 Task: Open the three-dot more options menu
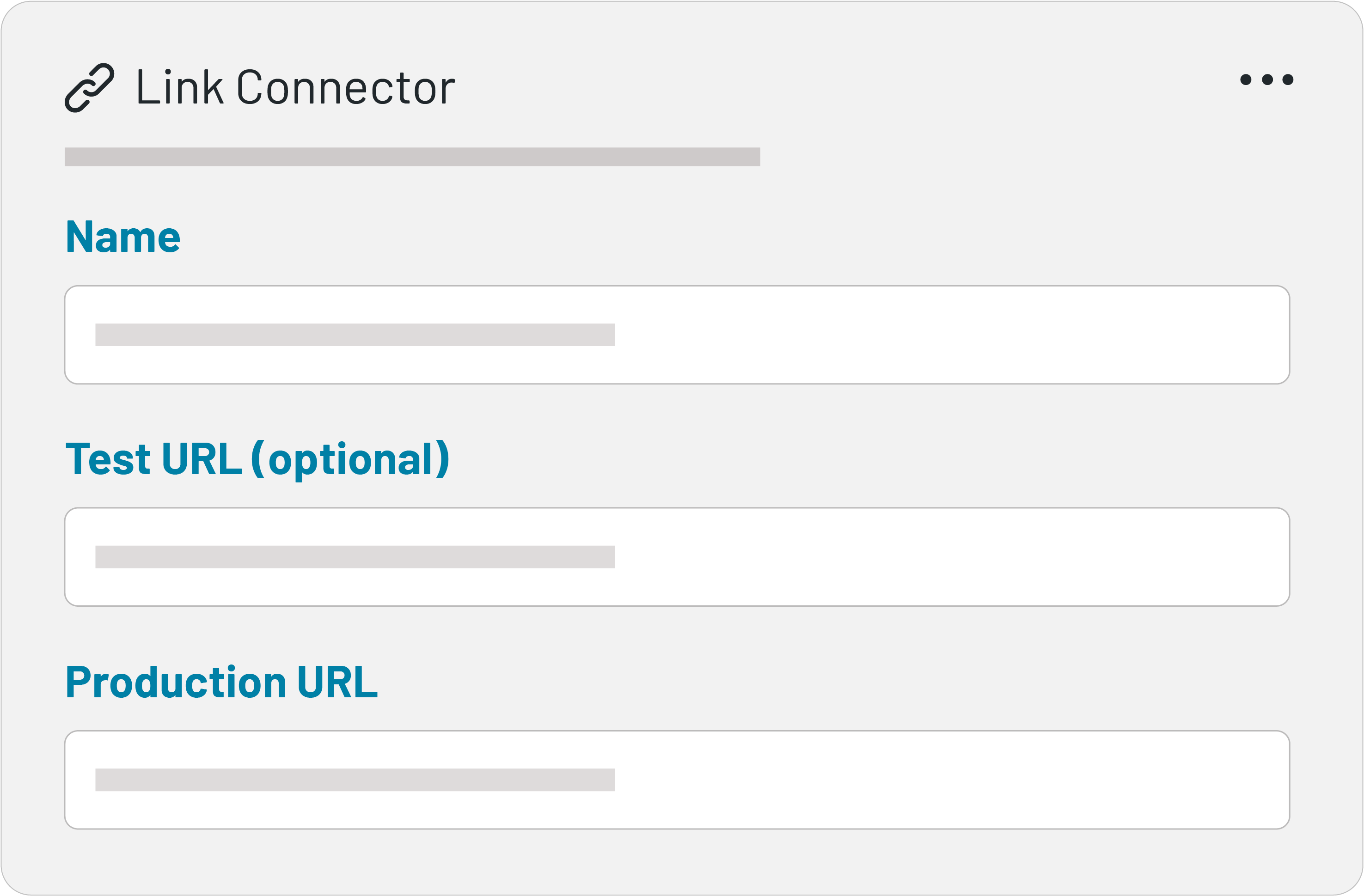[1266, 79]
